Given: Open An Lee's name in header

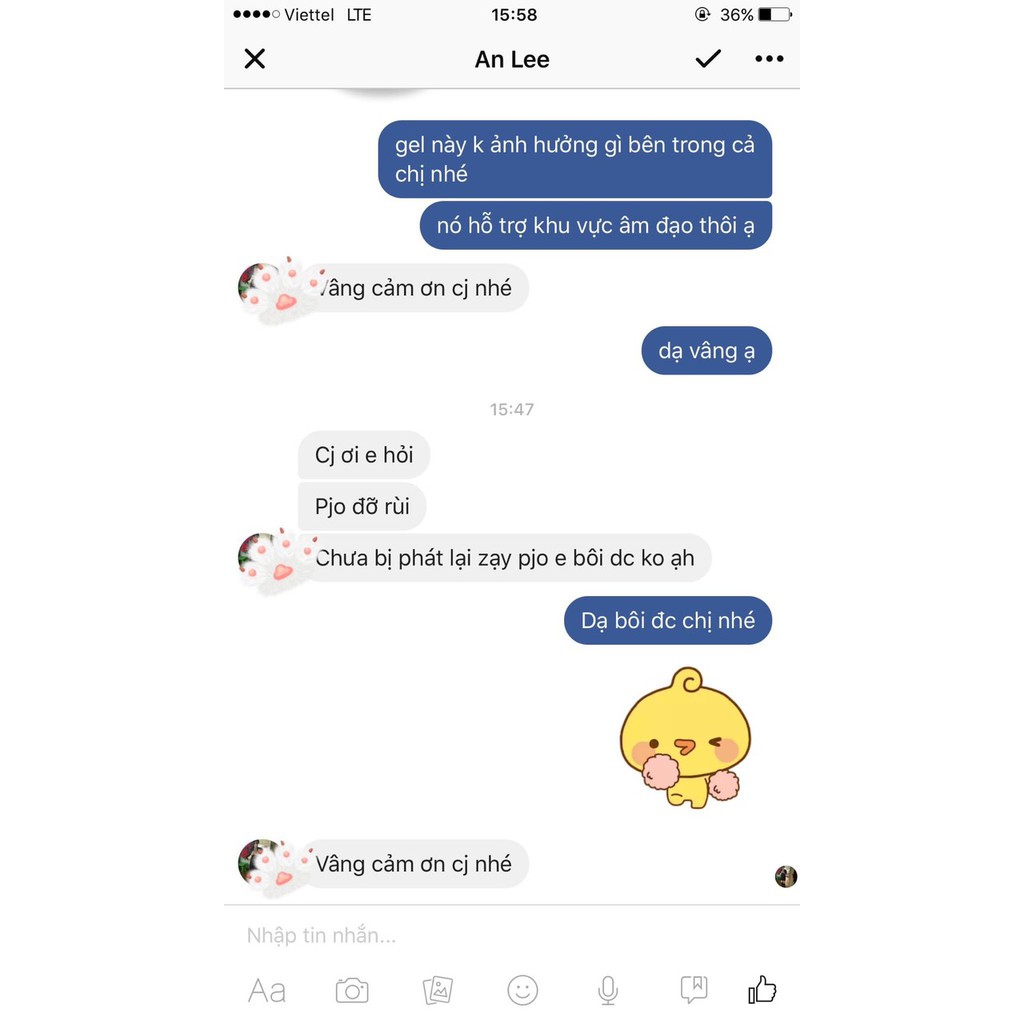Looking at the screenshot, I should click(512, 59).
